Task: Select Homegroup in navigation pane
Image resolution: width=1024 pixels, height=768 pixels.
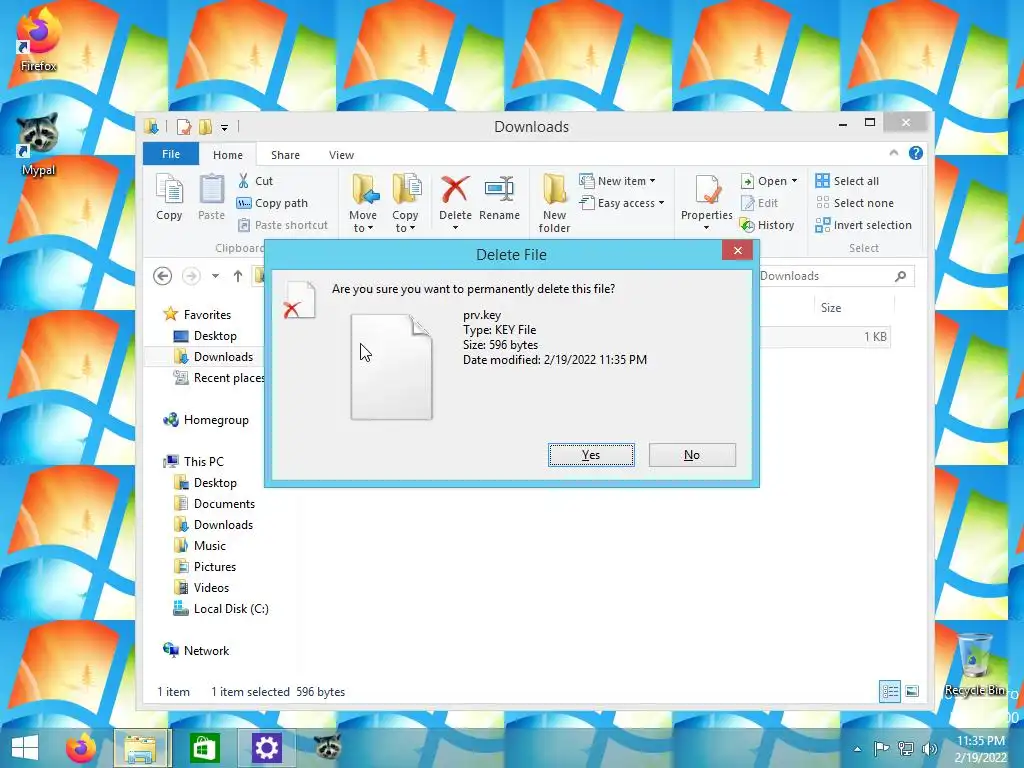Action: click(x=216, y=420)
